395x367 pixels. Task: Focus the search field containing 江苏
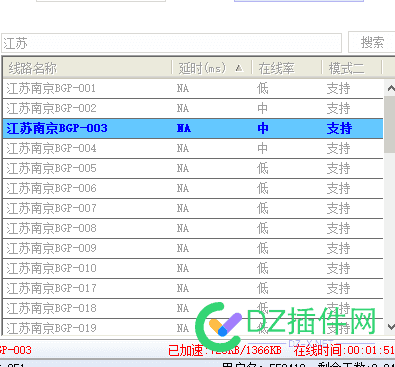pos(171,43)
